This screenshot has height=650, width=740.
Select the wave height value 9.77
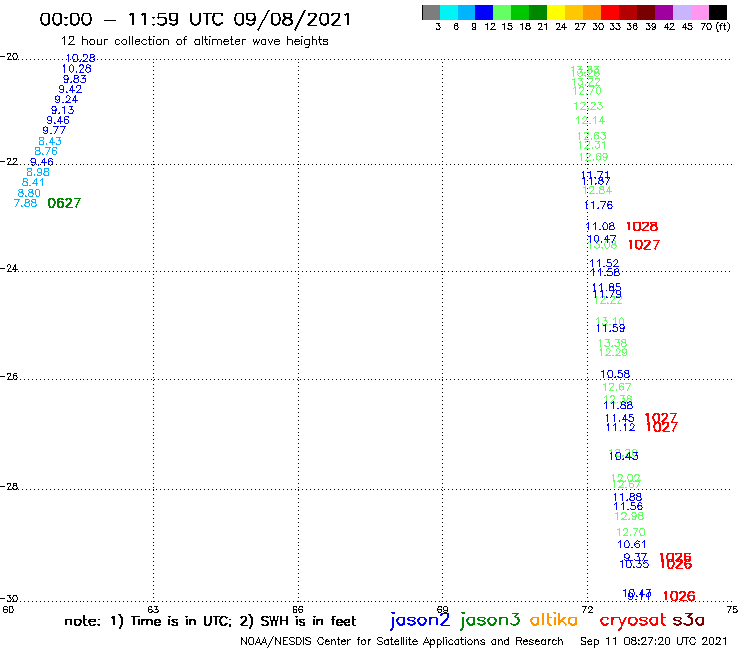tap(54, 130)
